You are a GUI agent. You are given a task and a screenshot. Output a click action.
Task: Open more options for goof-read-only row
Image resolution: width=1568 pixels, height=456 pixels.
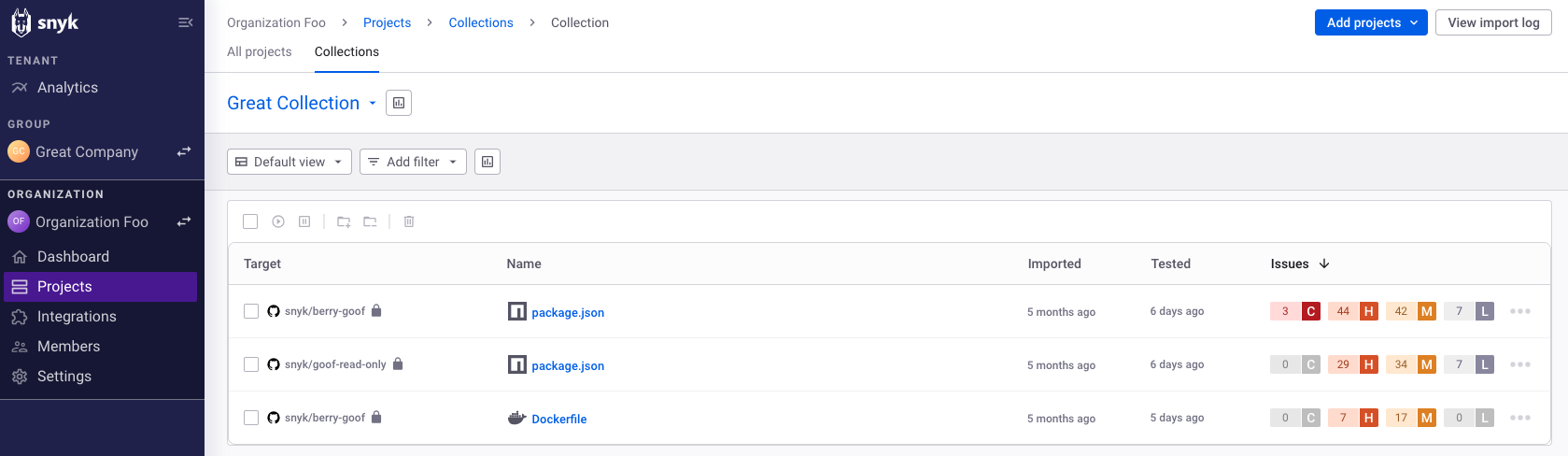1520,364
